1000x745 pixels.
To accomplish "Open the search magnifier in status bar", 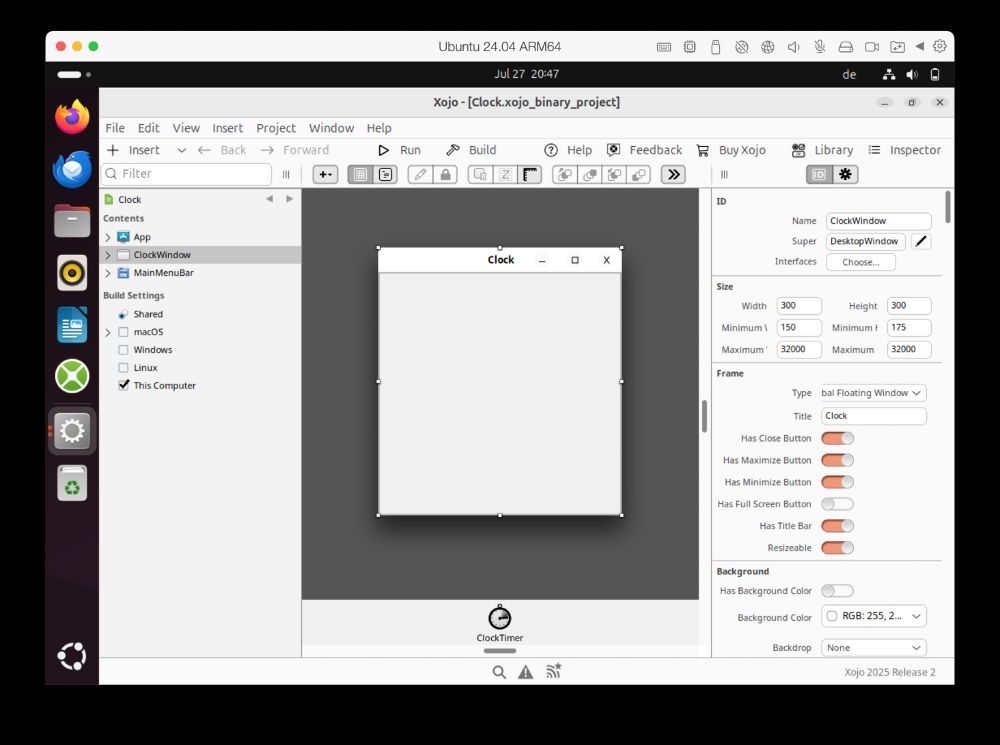I will [499, 672].
